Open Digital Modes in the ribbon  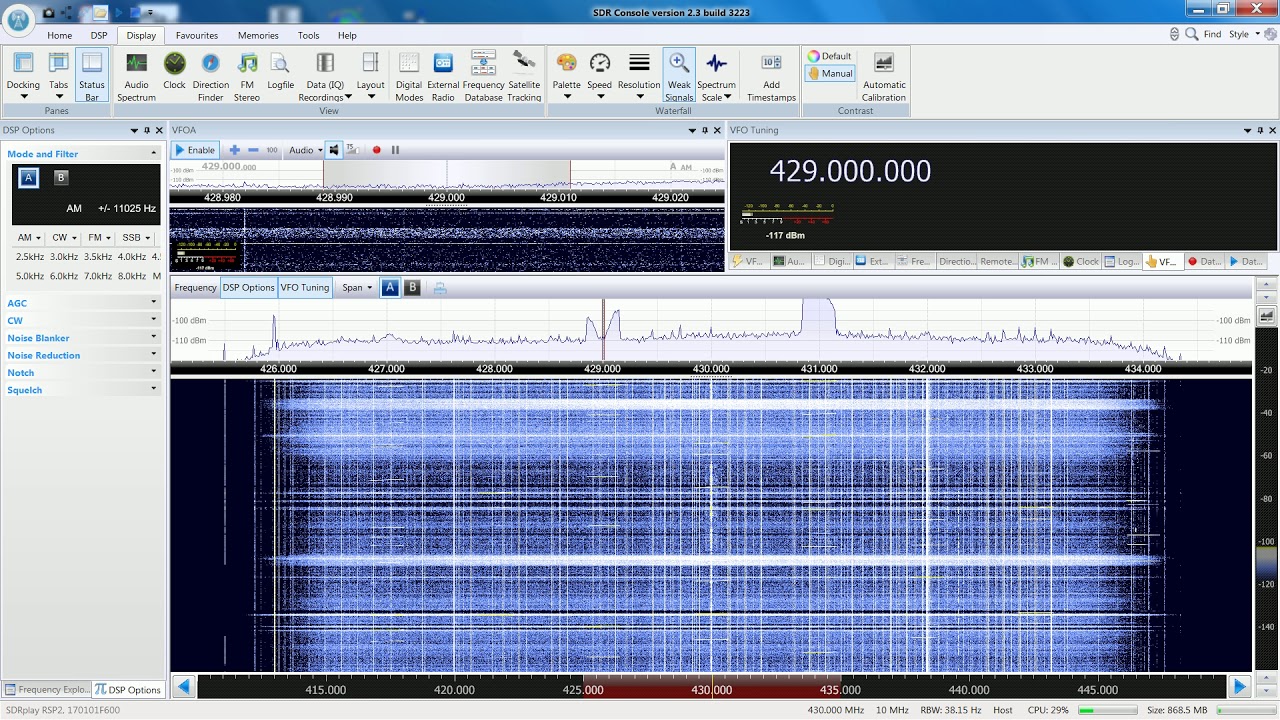409,75
